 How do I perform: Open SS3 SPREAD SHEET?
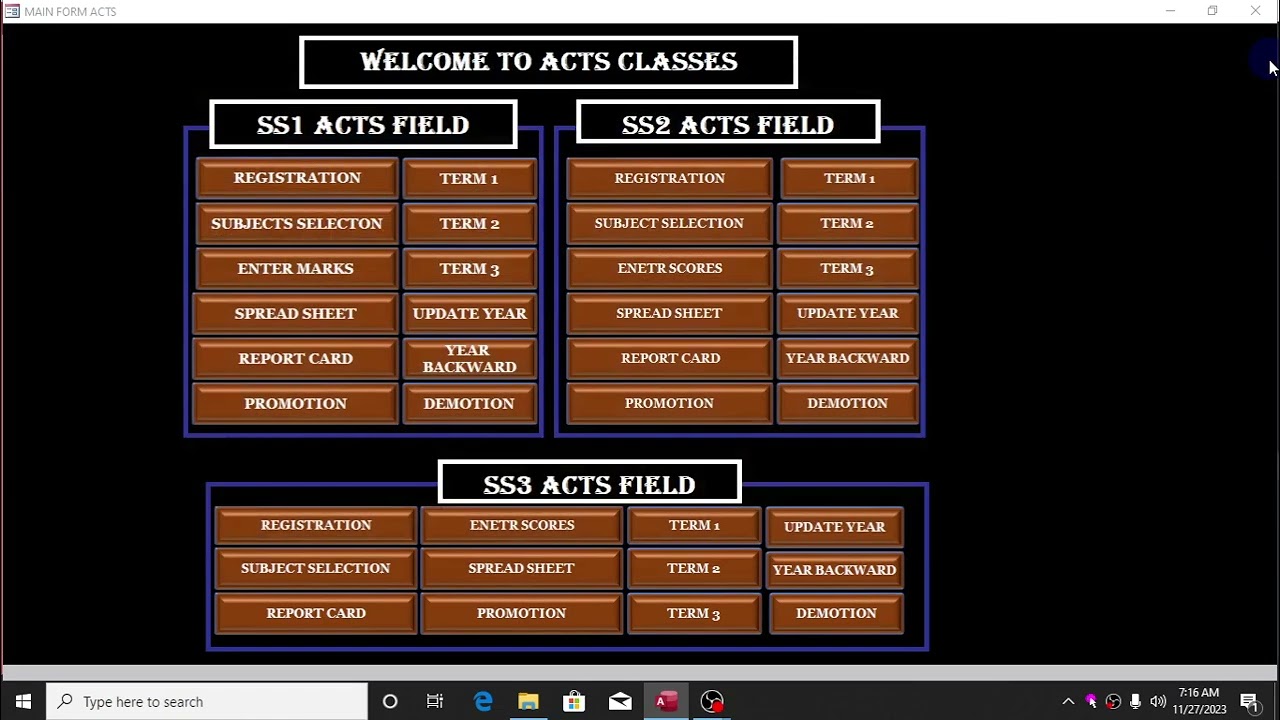point(522,568)
